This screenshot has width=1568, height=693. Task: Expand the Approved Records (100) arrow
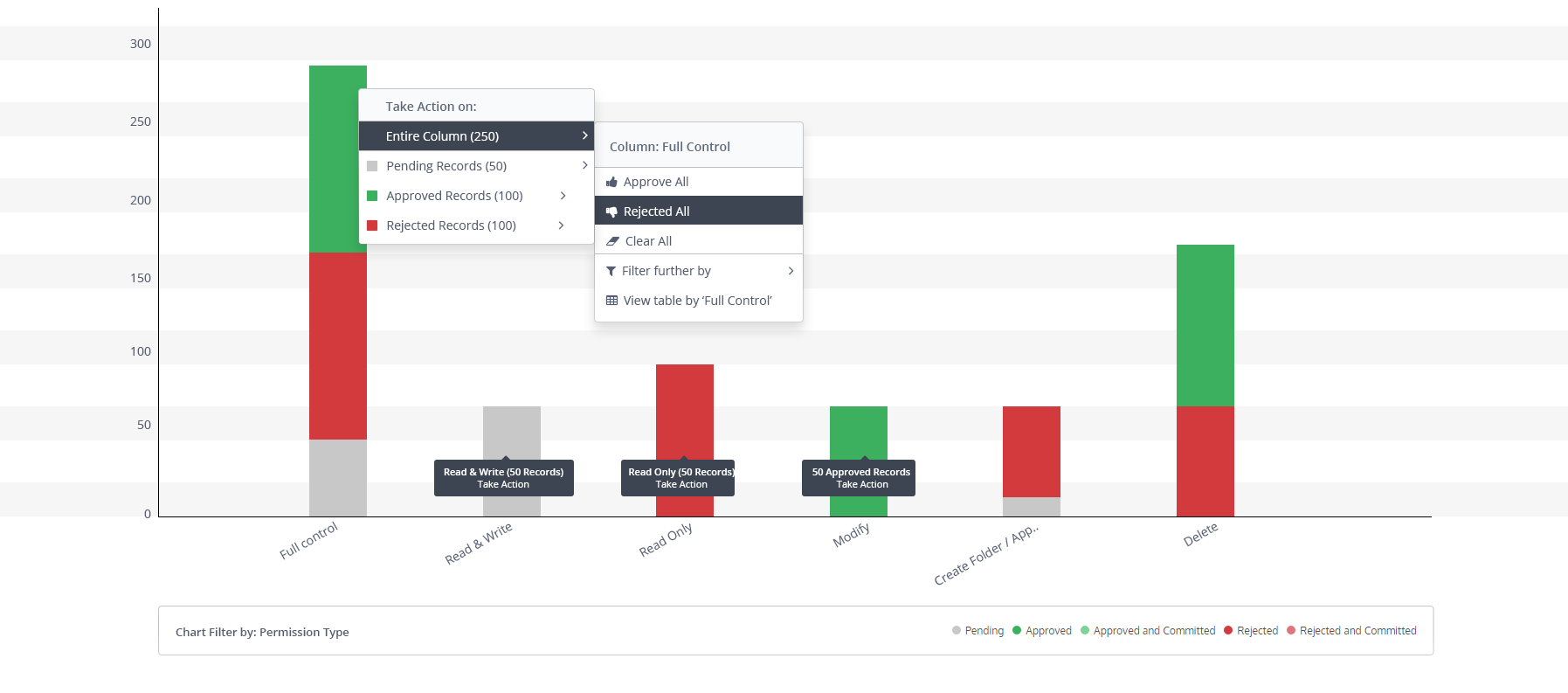(x=563, y=196)
